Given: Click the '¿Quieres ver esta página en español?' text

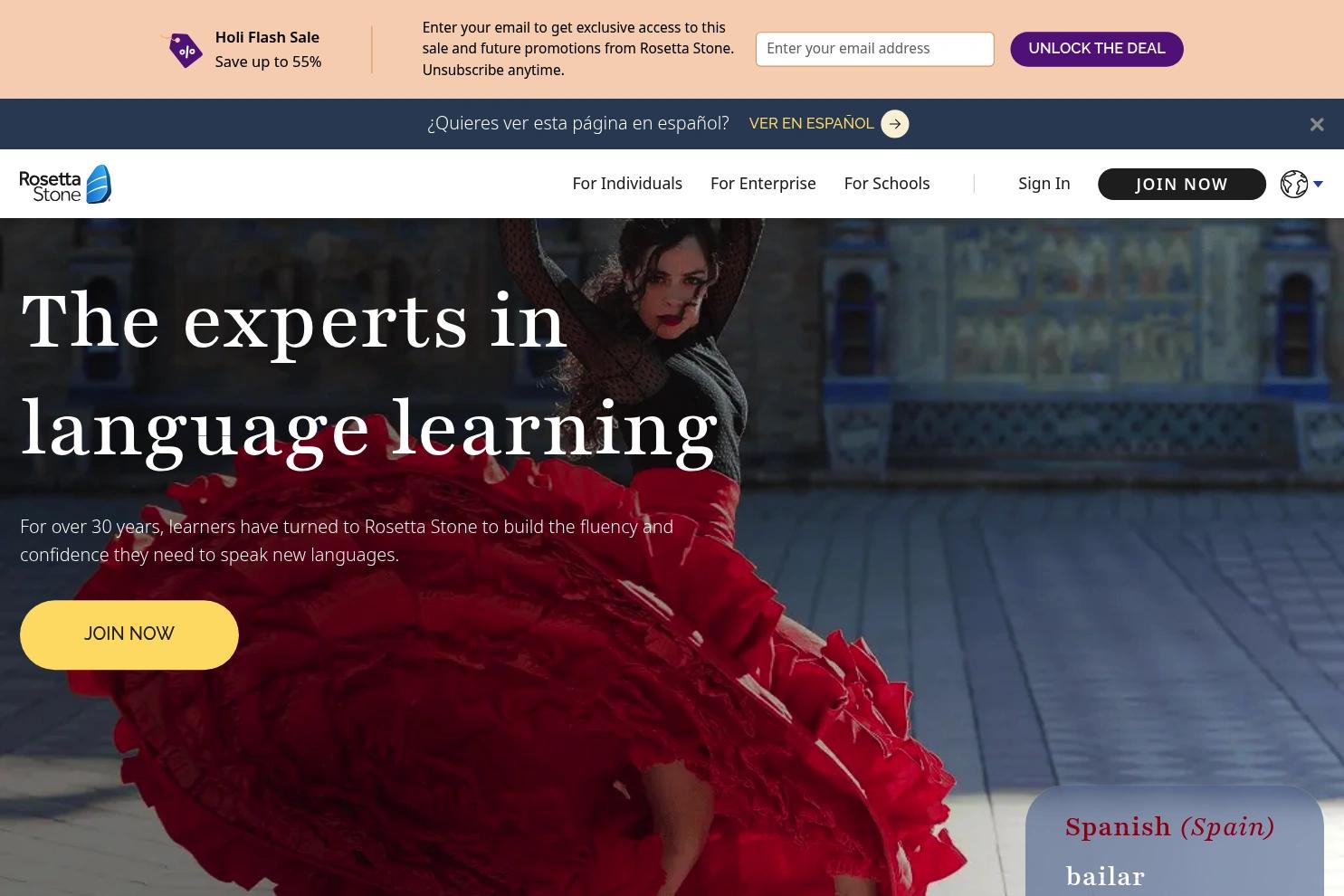Looking at the screenshot, I should [x=578, y=124].
